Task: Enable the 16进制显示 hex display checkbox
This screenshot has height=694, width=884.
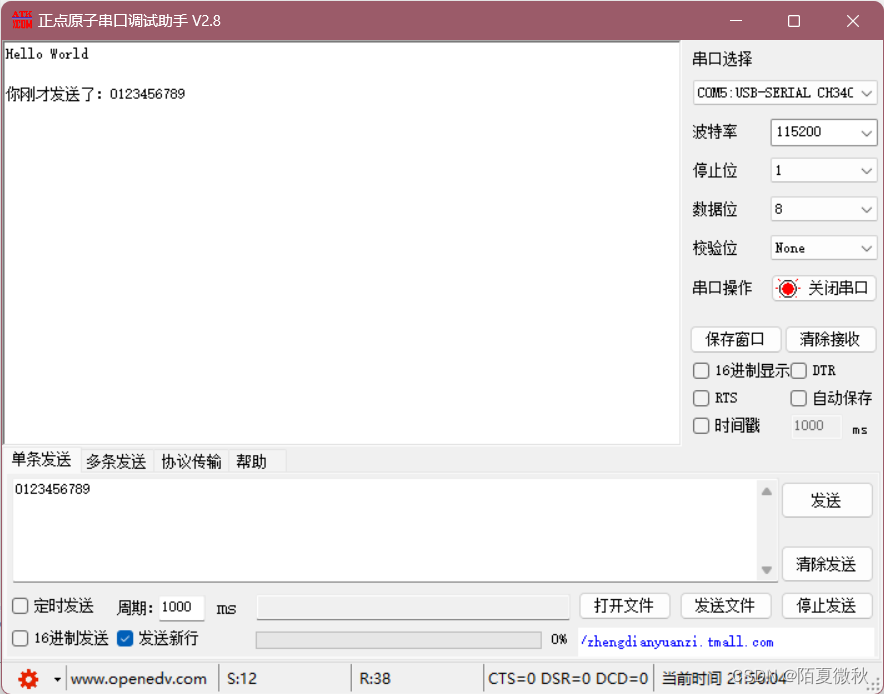Action: pyautogui.click(x=700, y=370)
